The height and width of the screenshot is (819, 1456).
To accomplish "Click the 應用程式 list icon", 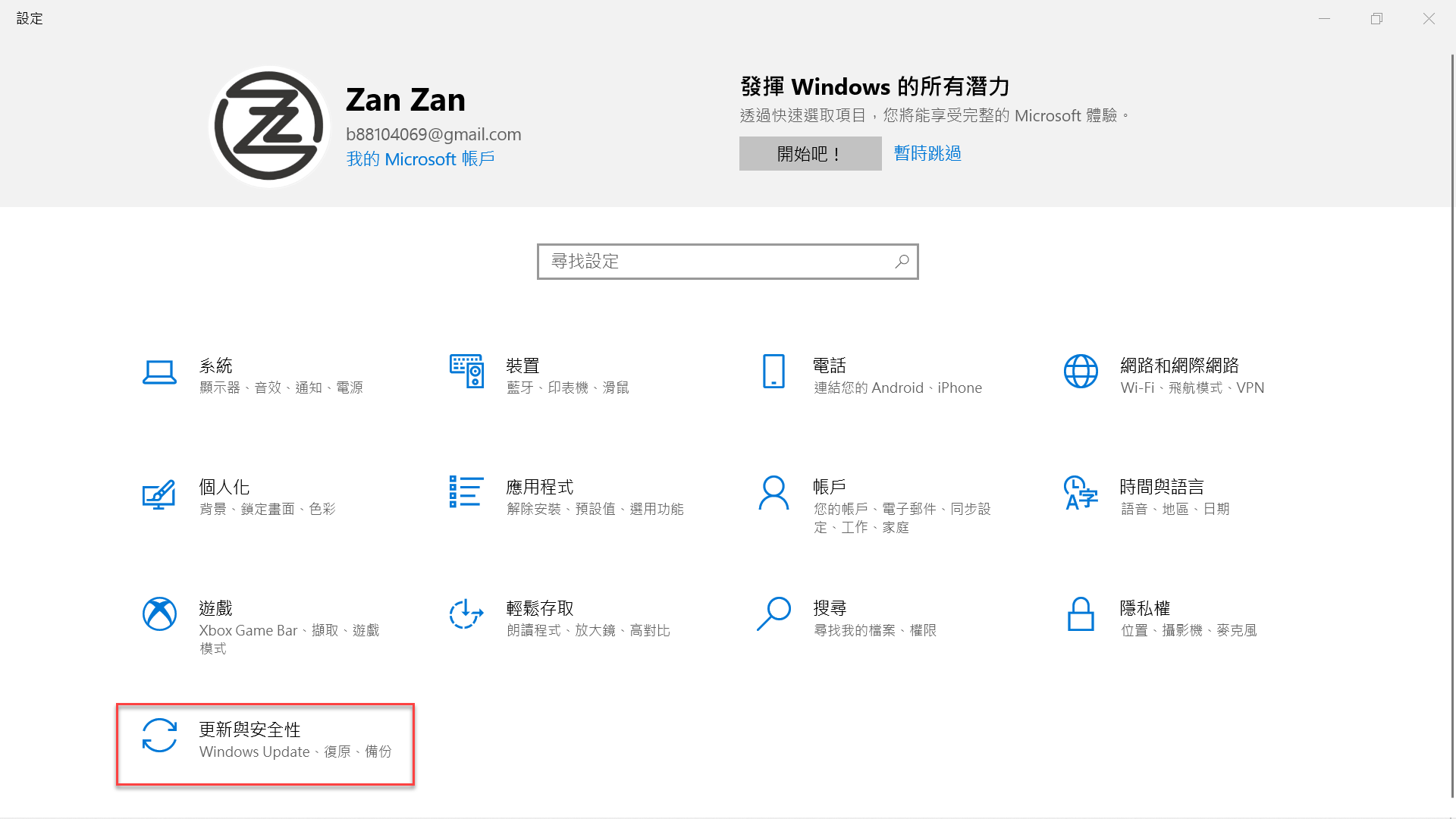I will tap(466, 491).
